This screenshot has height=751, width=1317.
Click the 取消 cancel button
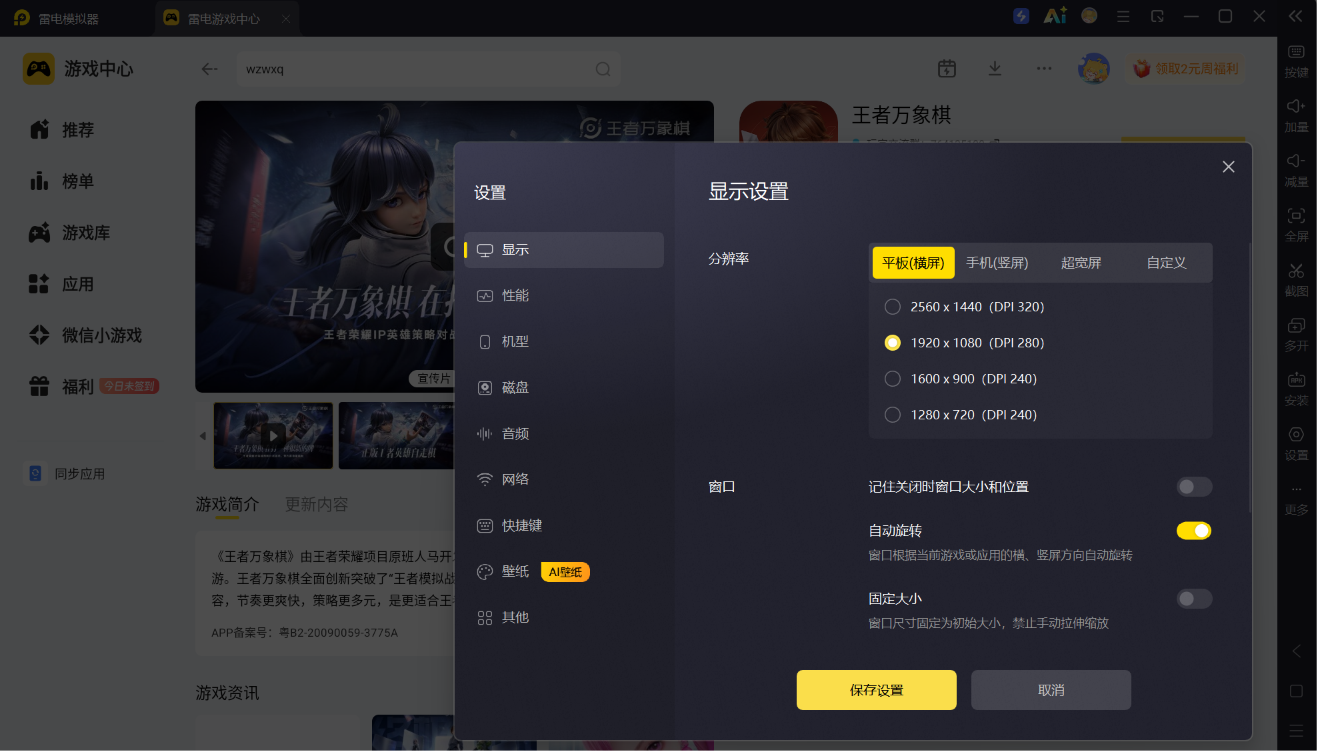(1051, 690)
